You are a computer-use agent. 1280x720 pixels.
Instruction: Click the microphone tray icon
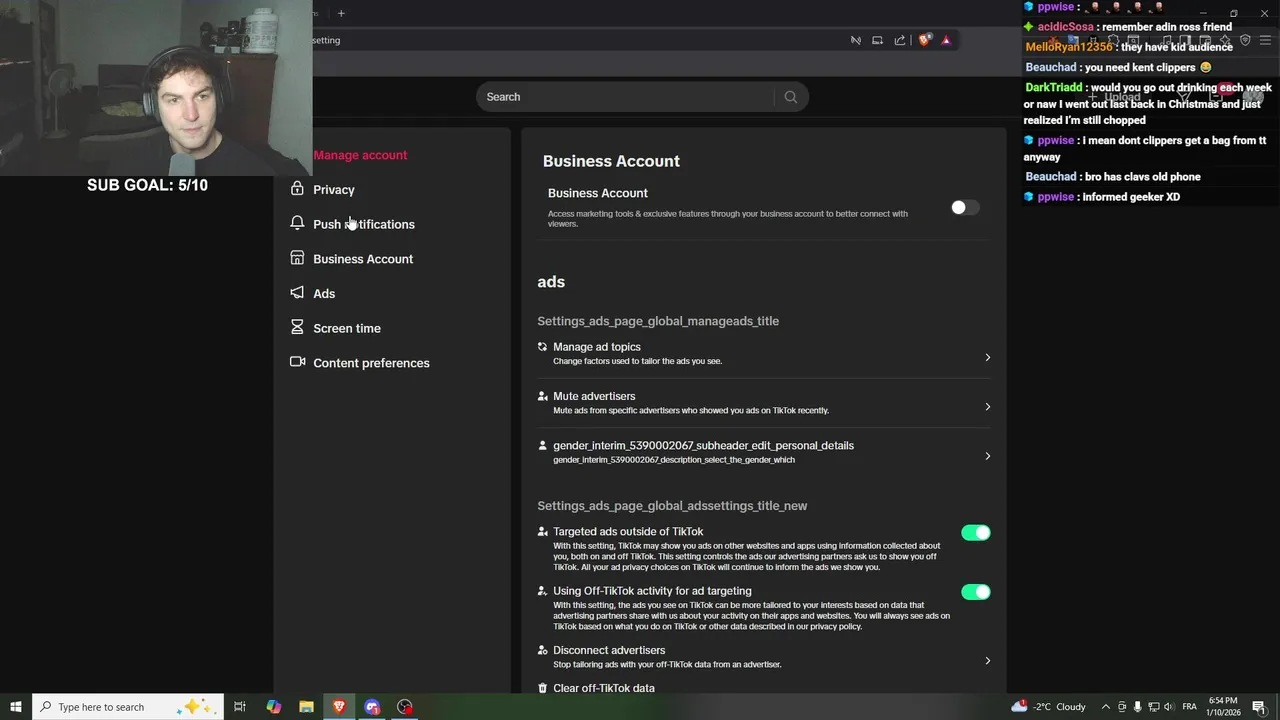[x=1137, y=707]
